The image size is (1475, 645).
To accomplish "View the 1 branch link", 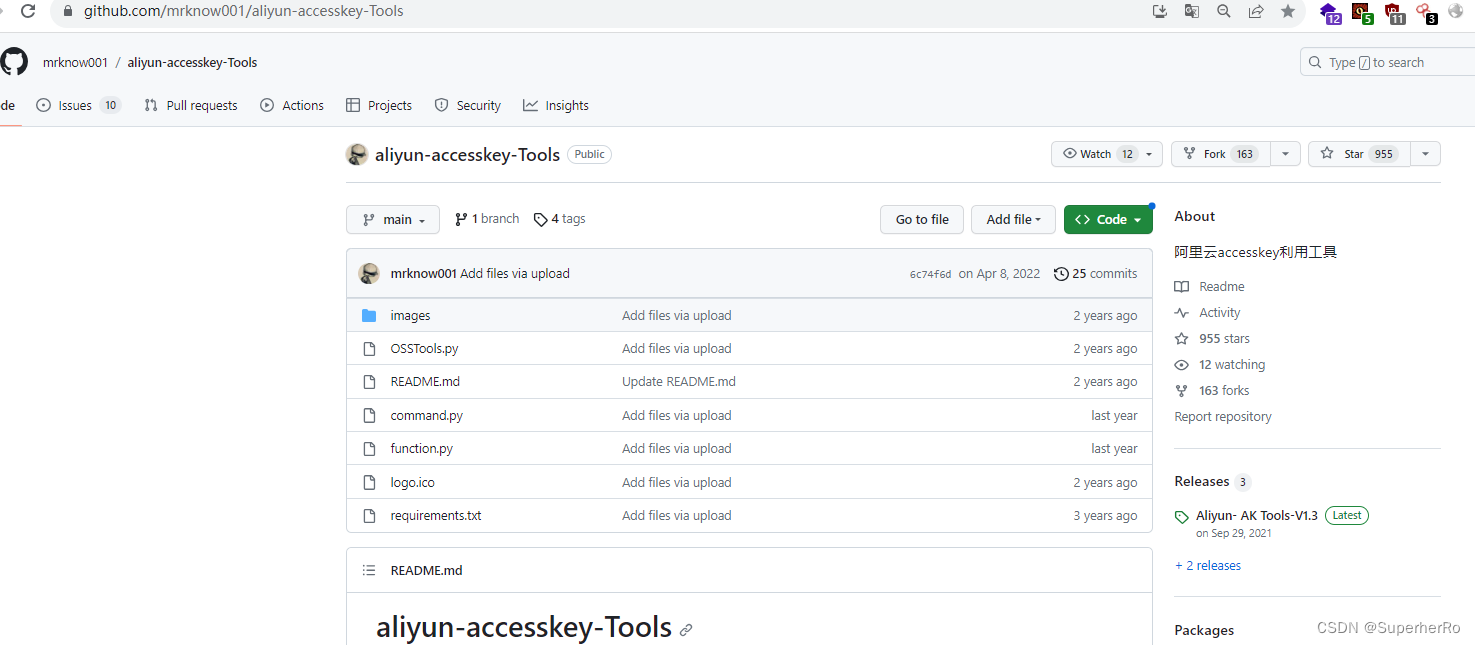I will click(487, 219).
